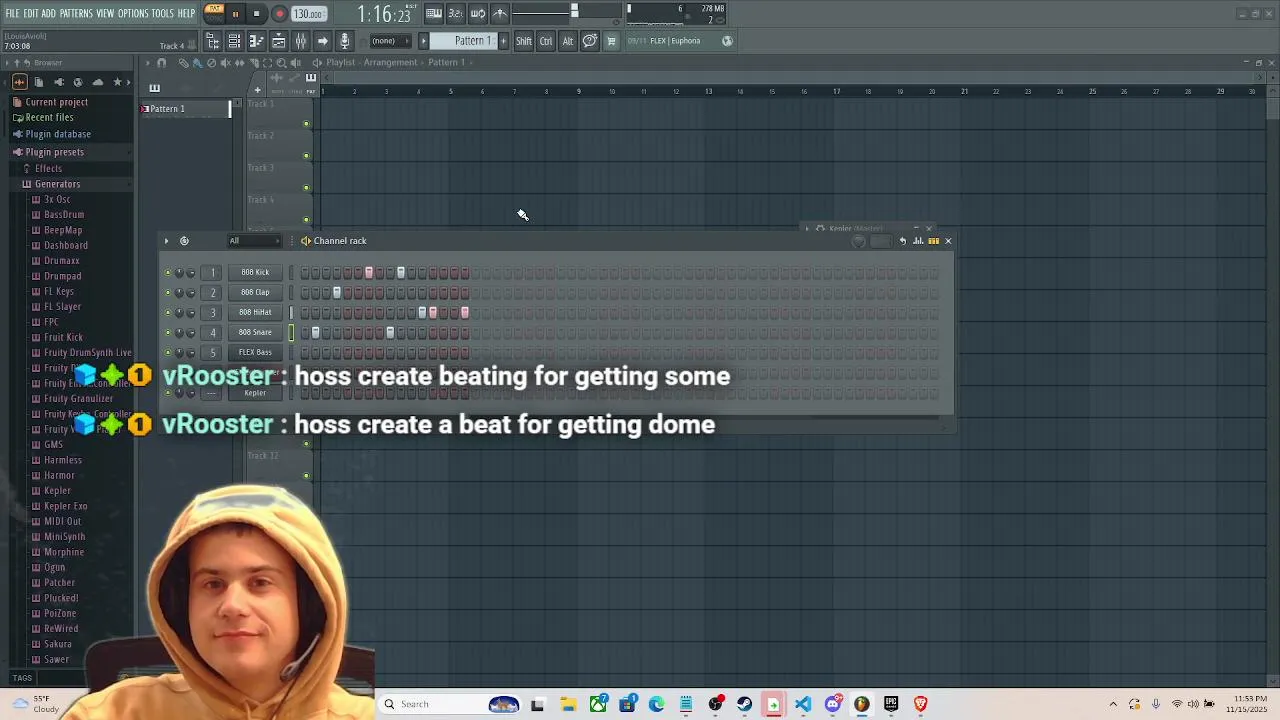Expand the Effects folder in browser
The width and height of the screenshot is (1280, 720).
(48, 169)
